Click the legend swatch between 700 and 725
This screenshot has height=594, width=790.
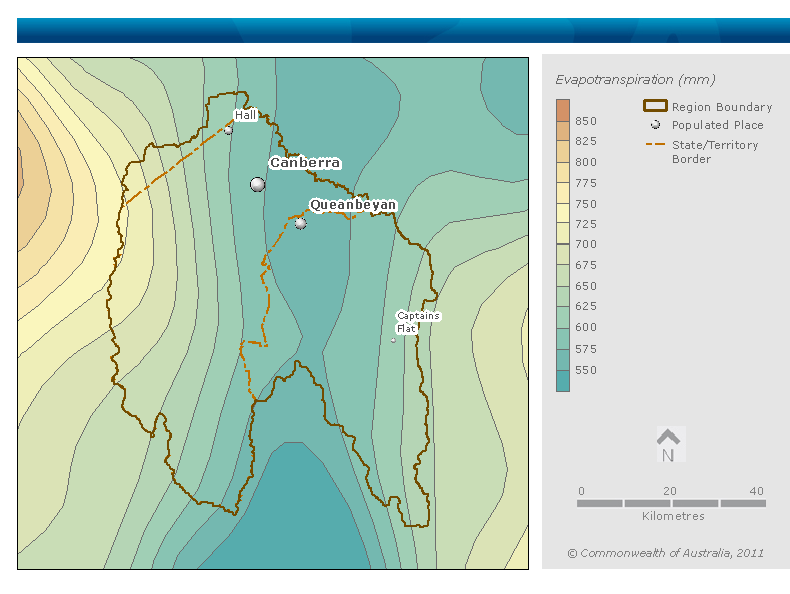point(563,234)
